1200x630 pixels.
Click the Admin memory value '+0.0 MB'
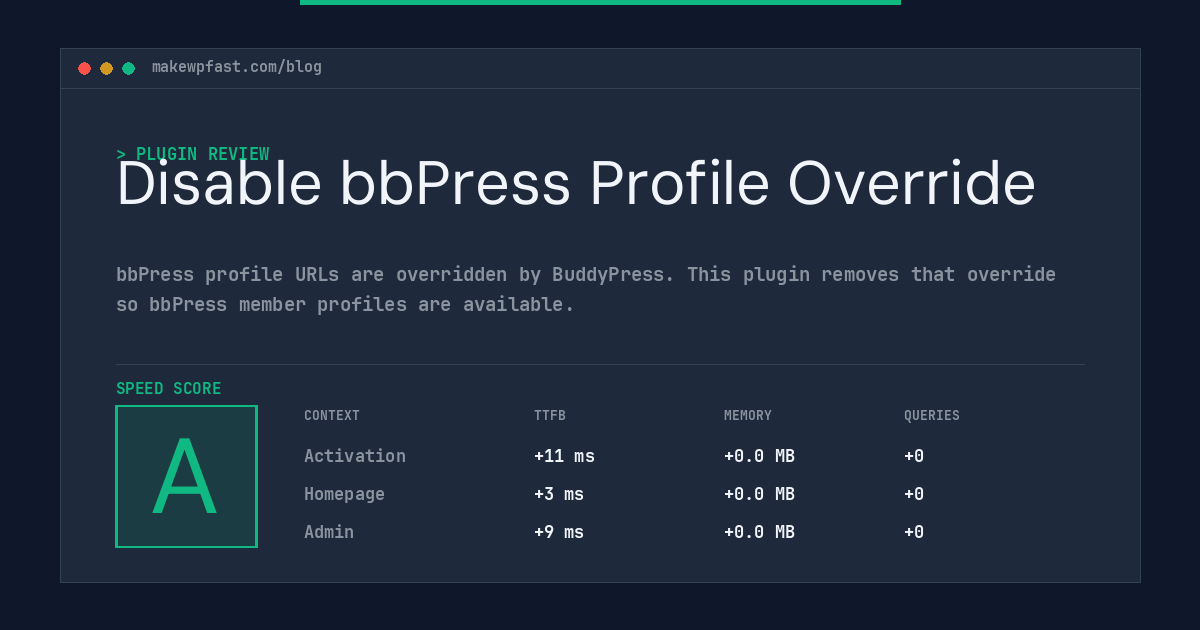[x=759, y=532]
